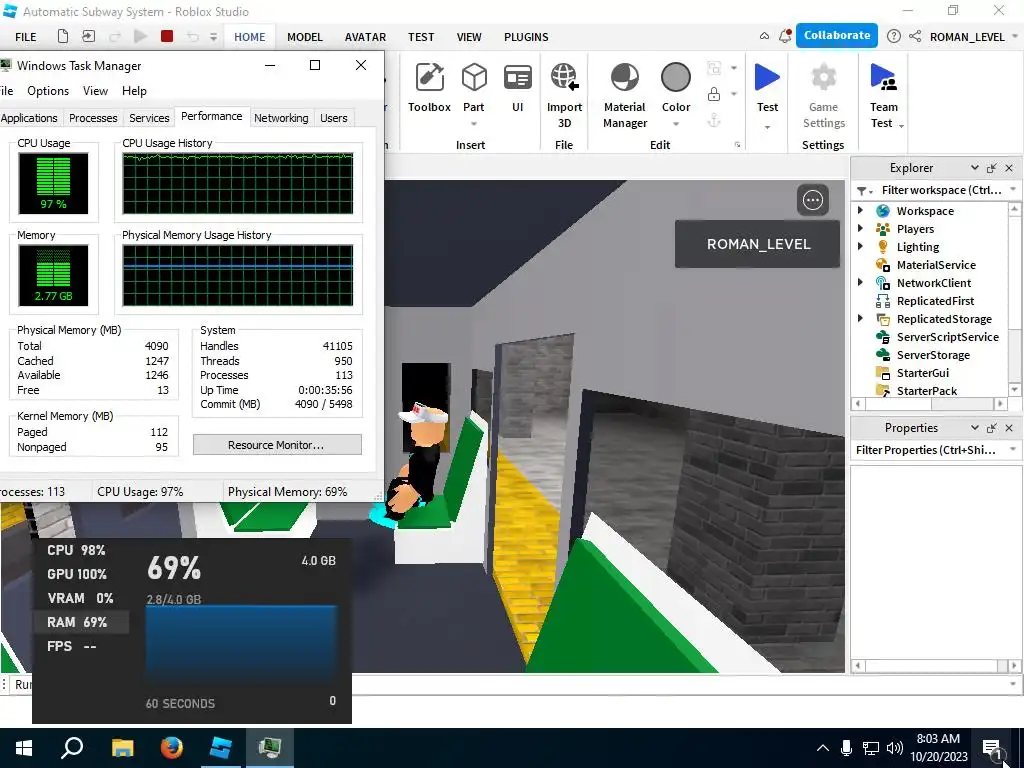Viewport: 1024px width, 768px height.
Task: Open the help question mark icon
Action: point(893,37)
